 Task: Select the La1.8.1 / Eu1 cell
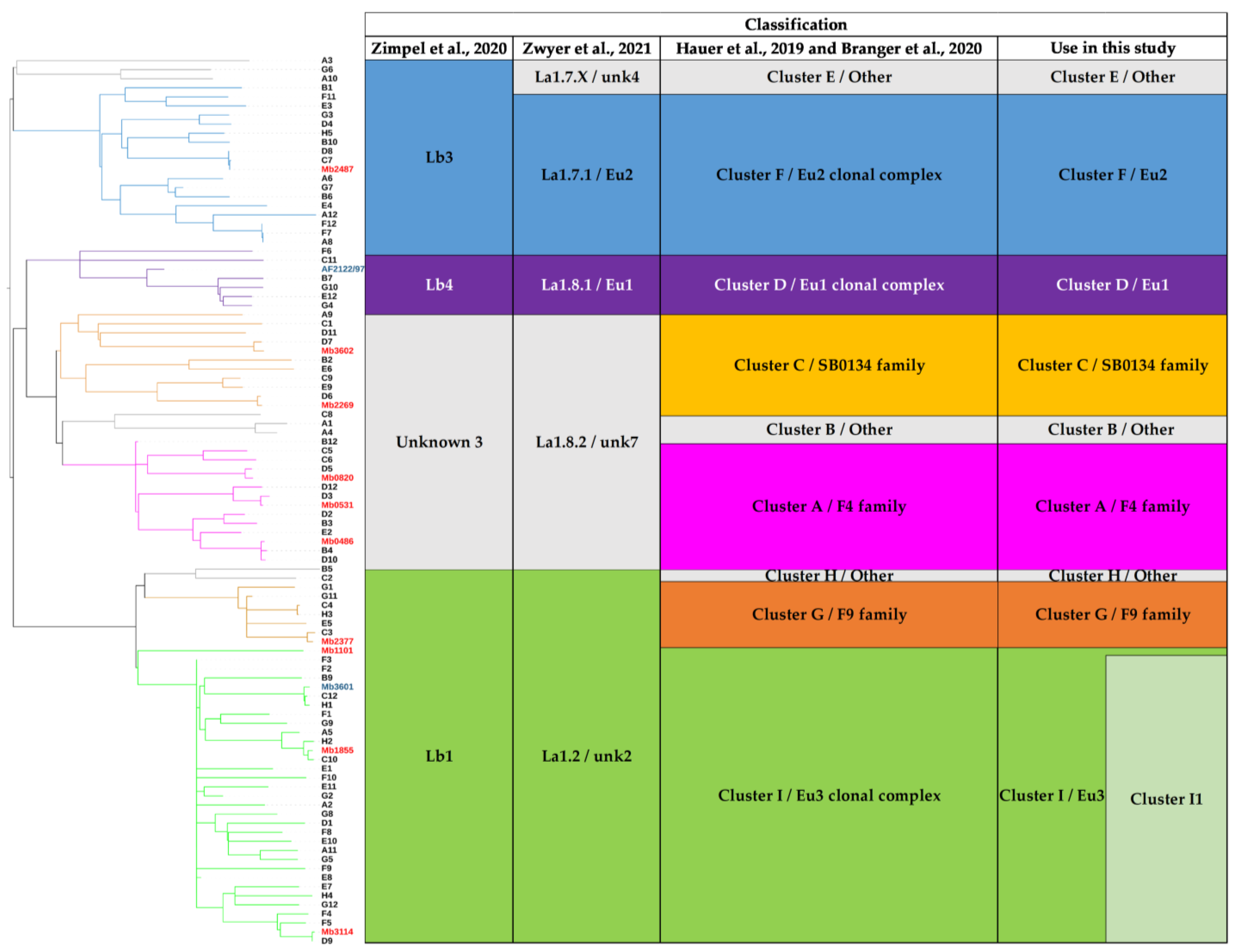point(586,285)
